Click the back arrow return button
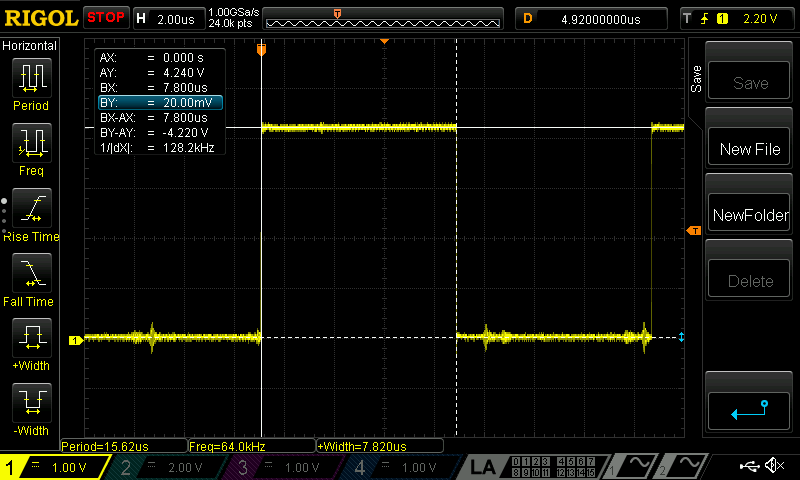Viewport: 800px width, 480px height. 750,408
